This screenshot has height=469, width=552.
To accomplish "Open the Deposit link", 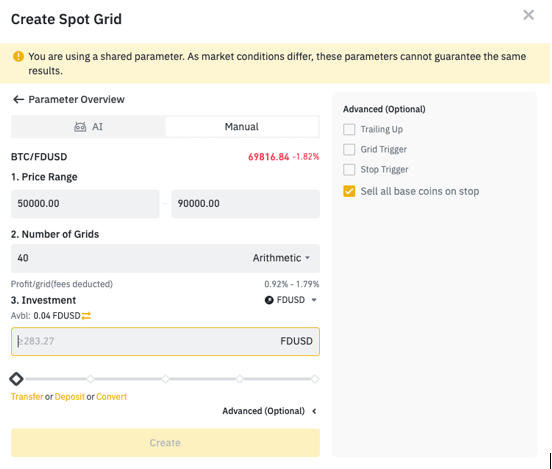I will 70,397.
